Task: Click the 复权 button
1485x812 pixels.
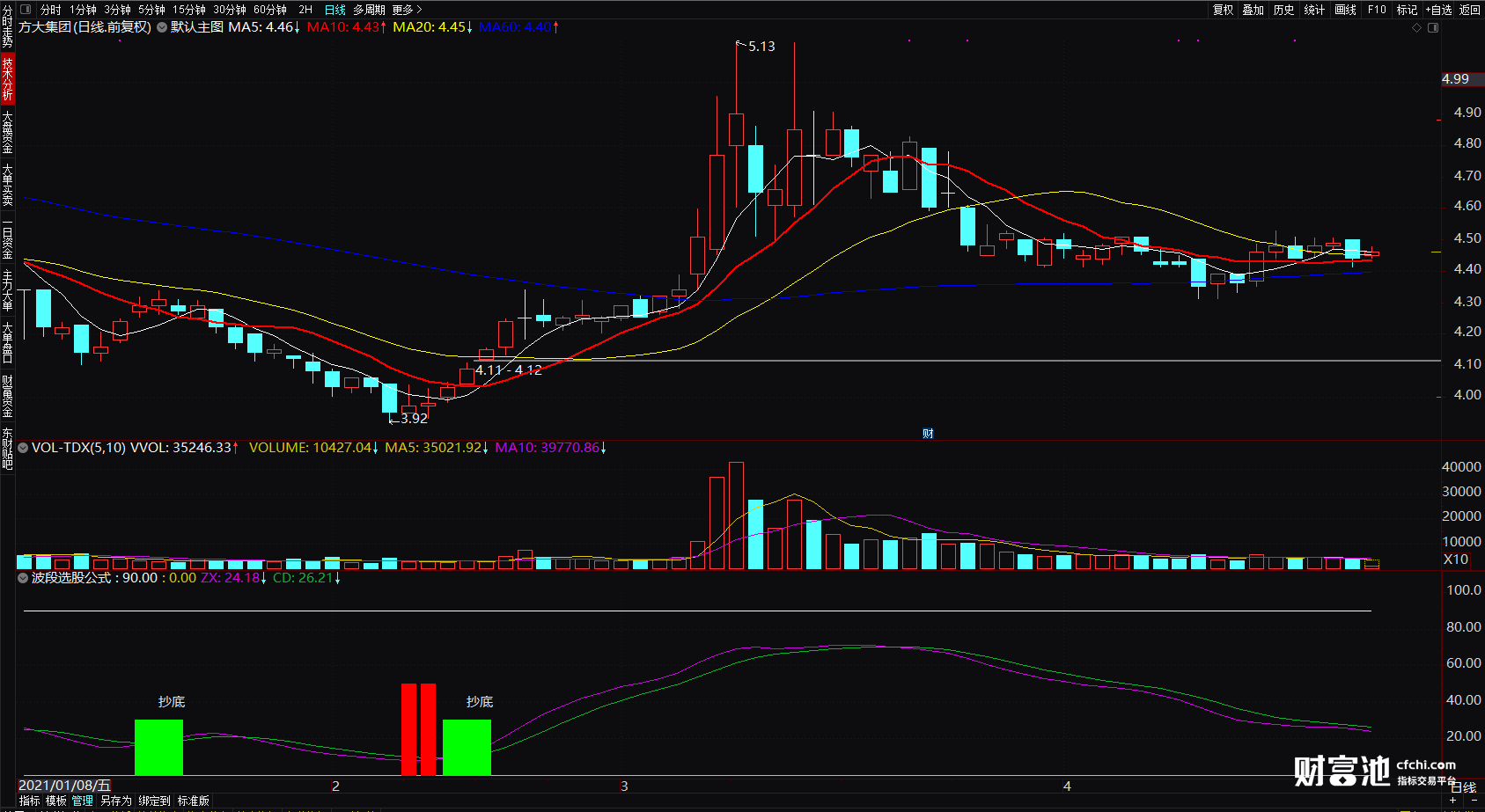Action: click(x=1223, y=10)
